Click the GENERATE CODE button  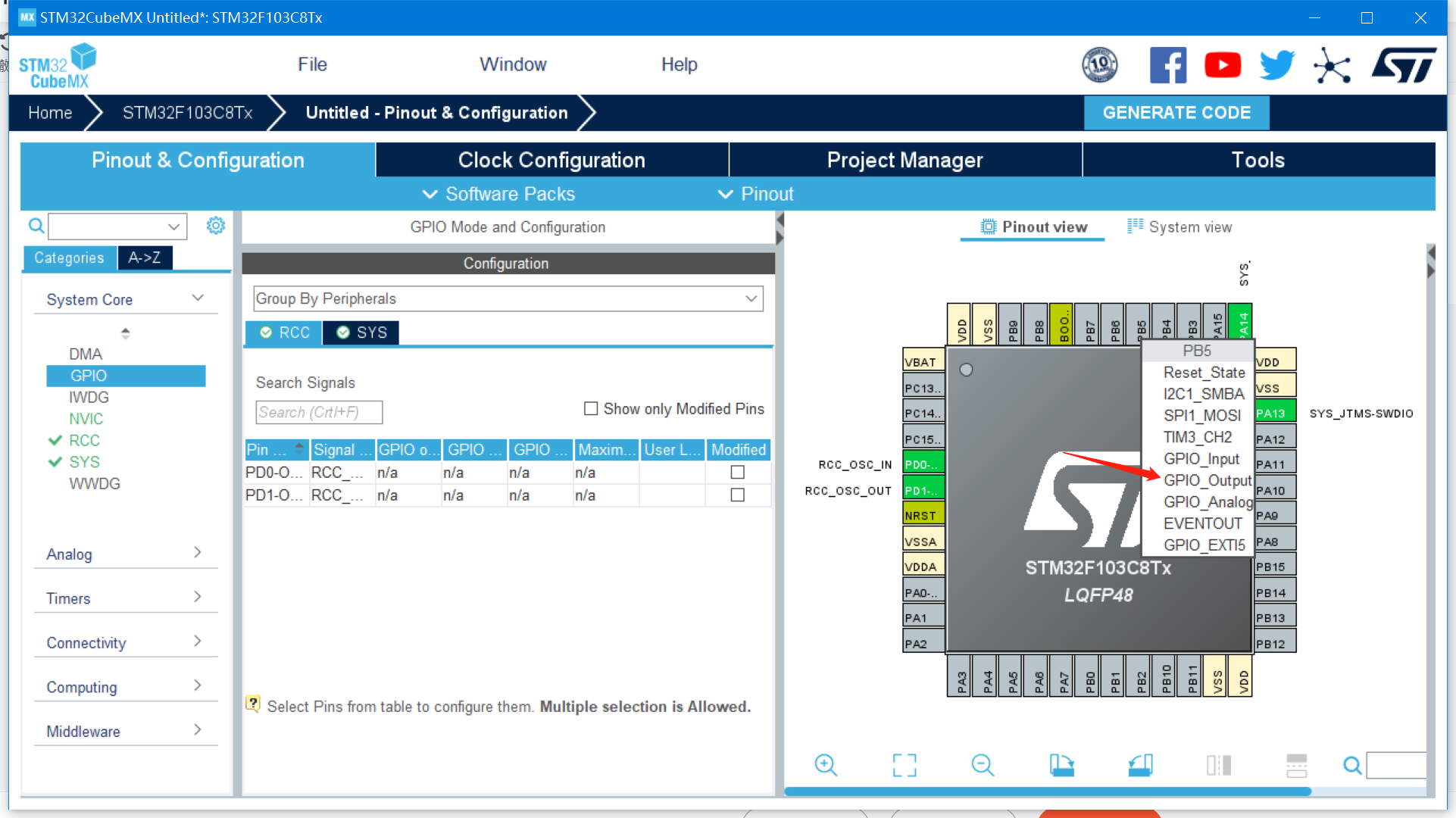1176,113
